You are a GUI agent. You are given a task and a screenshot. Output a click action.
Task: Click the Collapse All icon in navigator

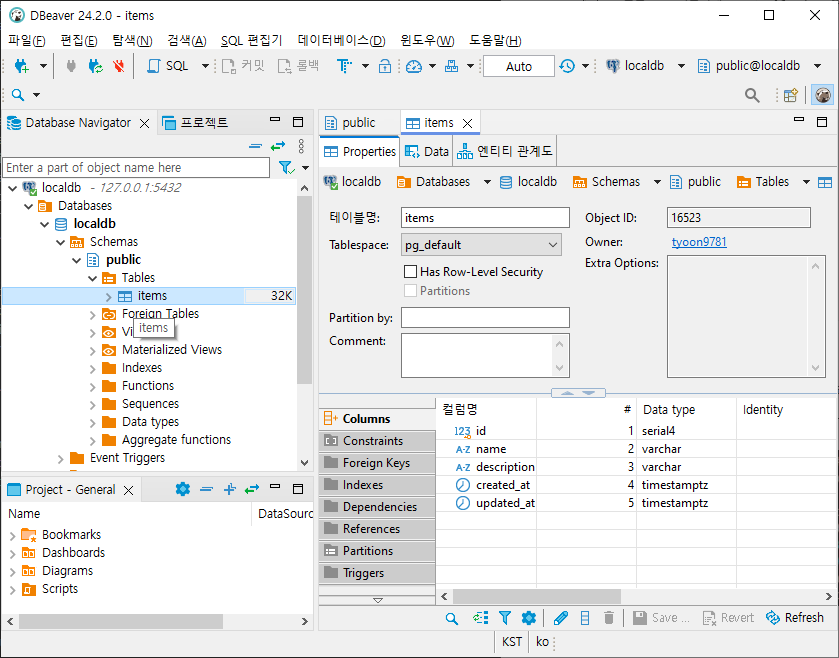click(256, 146)
